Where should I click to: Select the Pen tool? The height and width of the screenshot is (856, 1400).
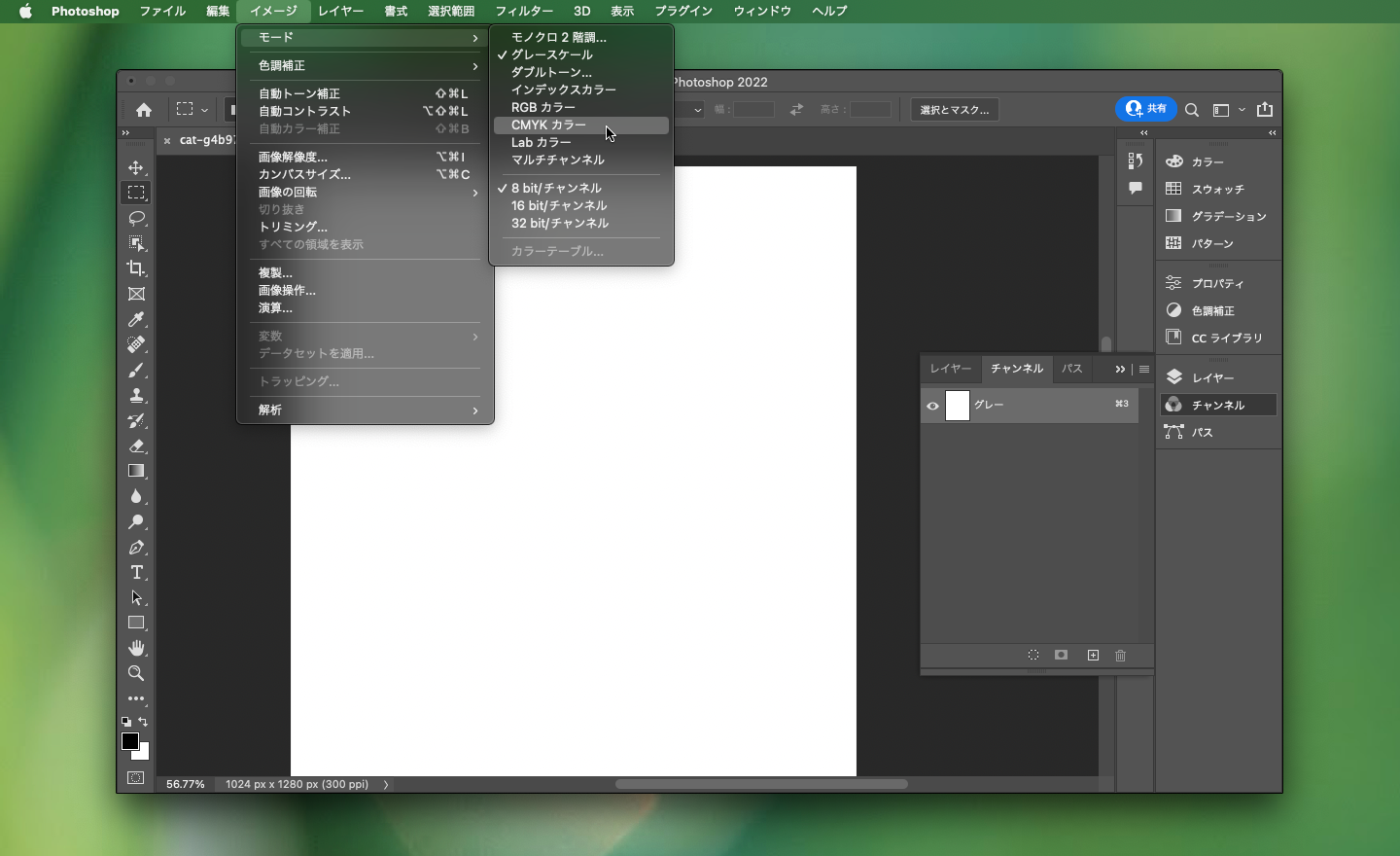coord(136,548)
